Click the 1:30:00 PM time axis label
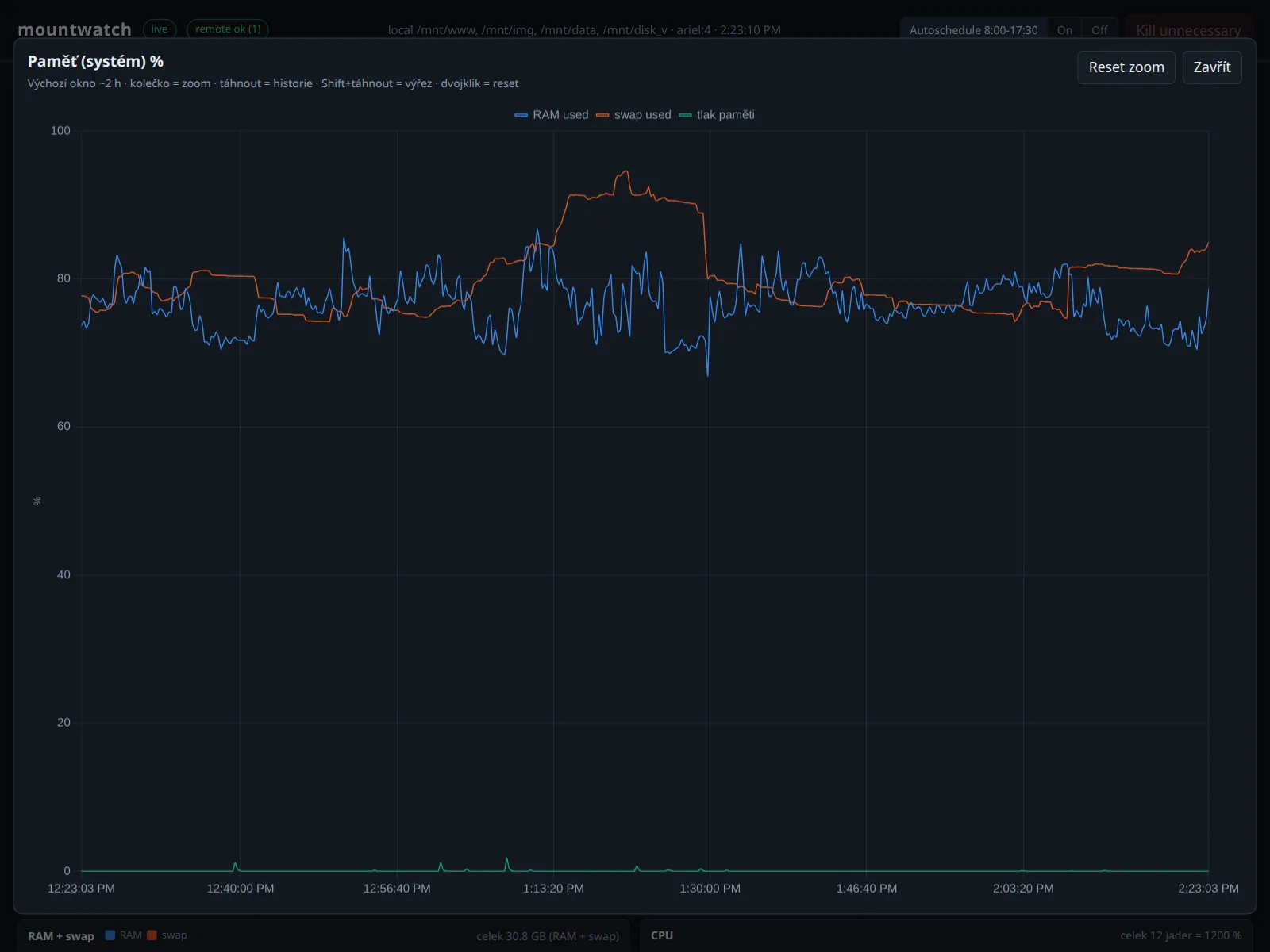This screenshot has height=952, width=1270. (710, 889)
